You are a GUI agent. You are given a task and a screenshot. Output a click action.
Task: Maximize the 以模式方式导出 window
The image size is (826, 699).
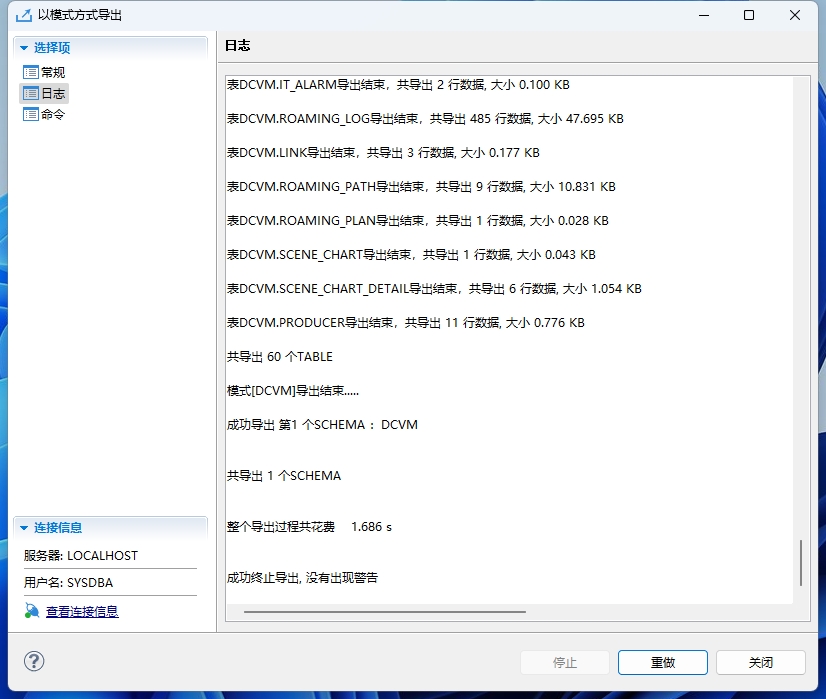tap(749, 15)
